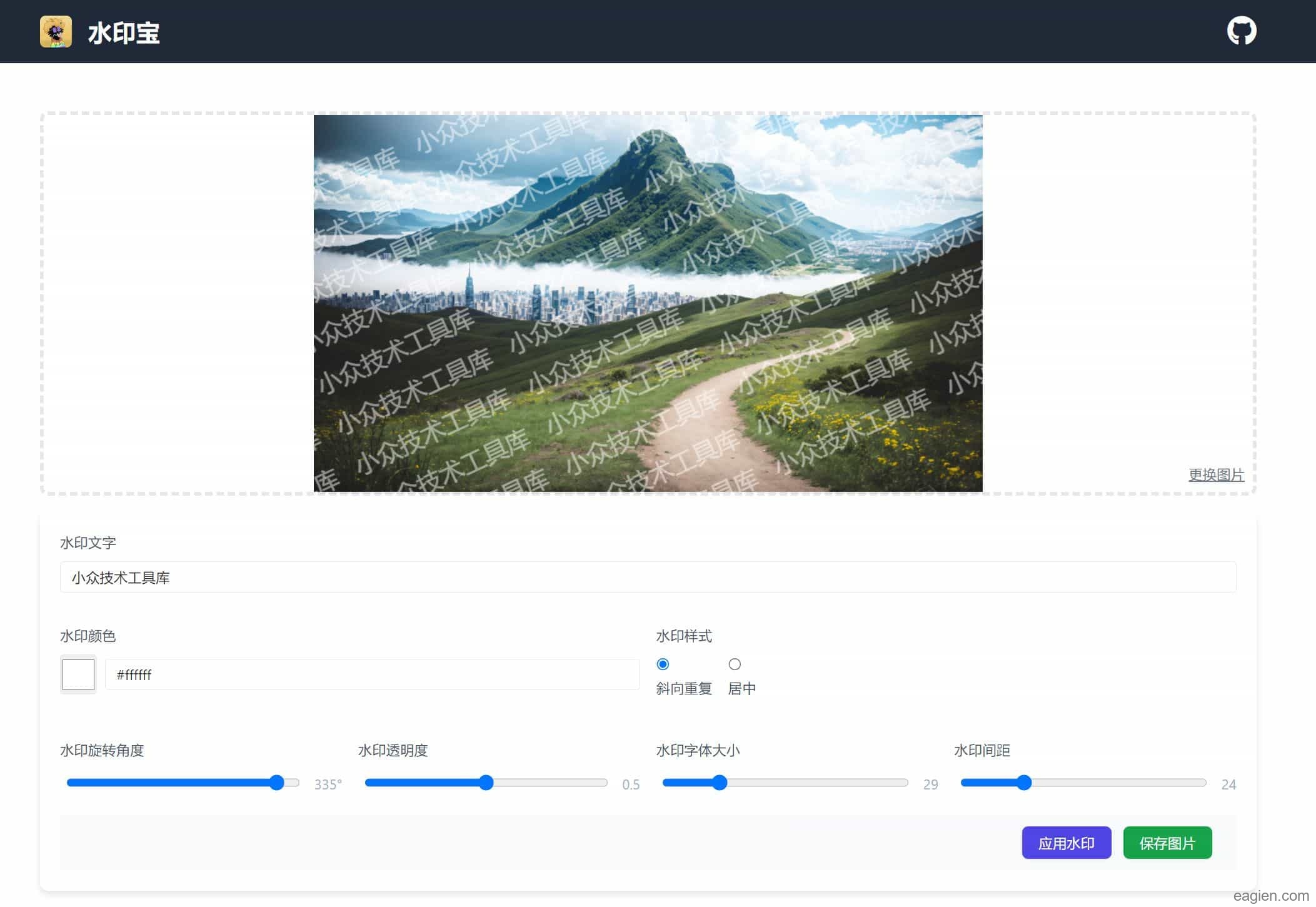The width and height of the screenshot is (1316, 907).
Task: Click the 水印字体大小 slider handle
Action: [720, 783]
